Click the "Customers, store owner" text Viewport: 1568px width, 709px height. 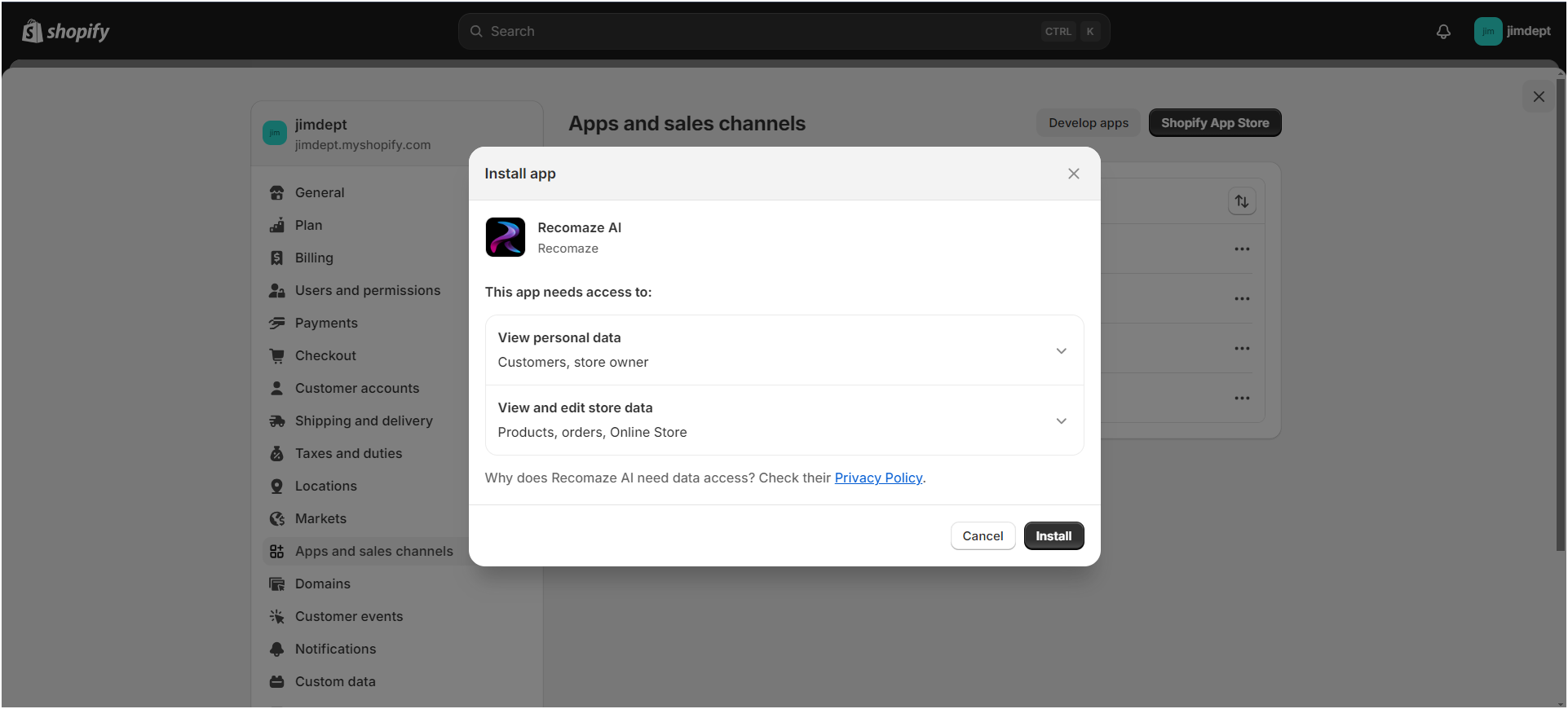[x=573, y=362]
